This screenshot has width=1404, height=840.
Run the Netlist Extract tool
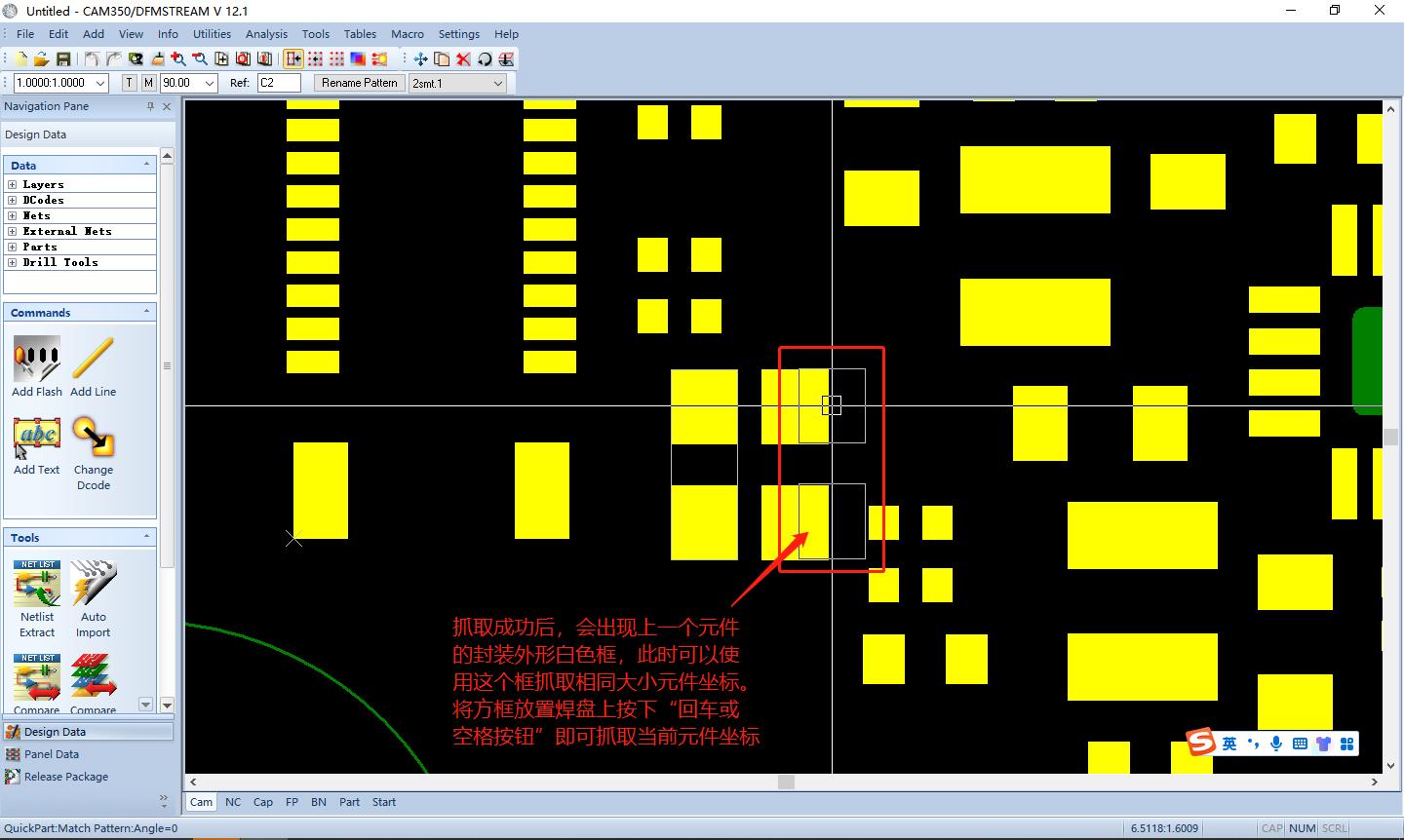point(37,585)
